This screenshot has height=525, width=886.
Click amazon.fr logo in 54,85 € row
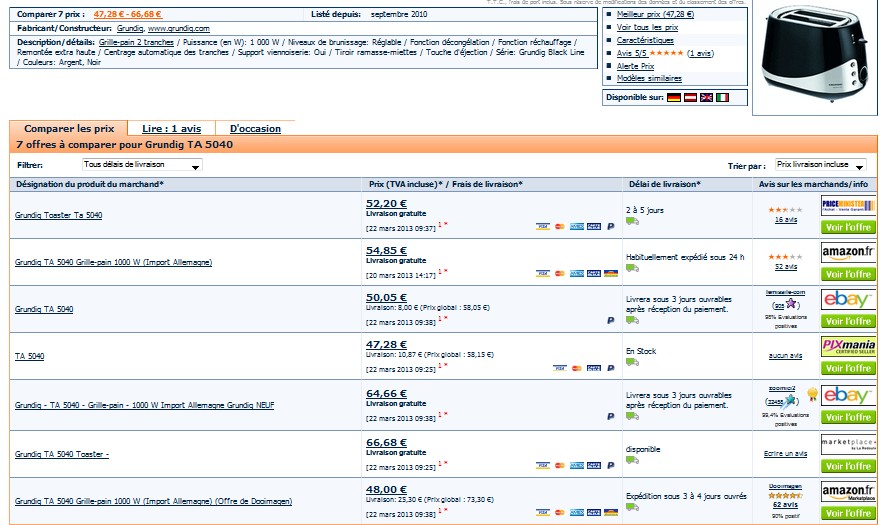tap(848, 252)
